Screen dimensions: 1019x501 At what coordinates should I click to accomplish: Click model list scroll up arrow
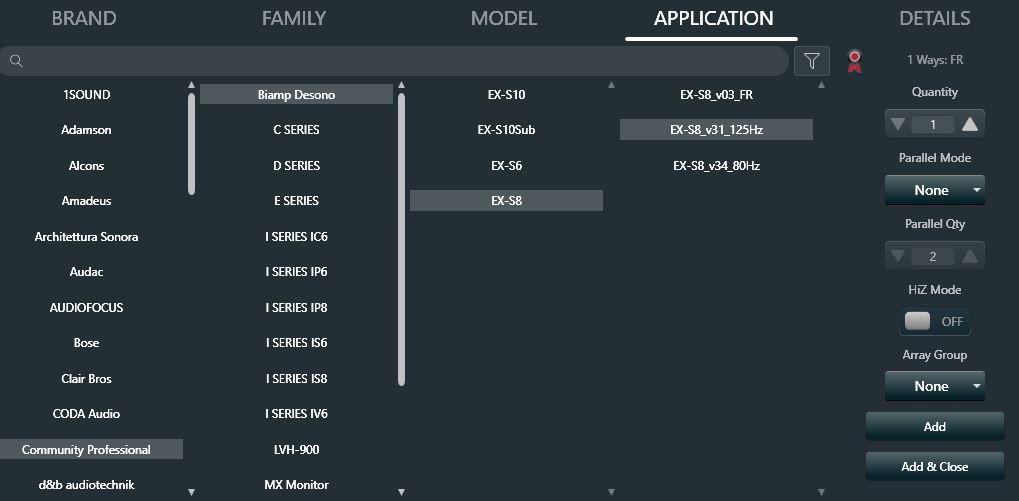[x=611, y=84]
